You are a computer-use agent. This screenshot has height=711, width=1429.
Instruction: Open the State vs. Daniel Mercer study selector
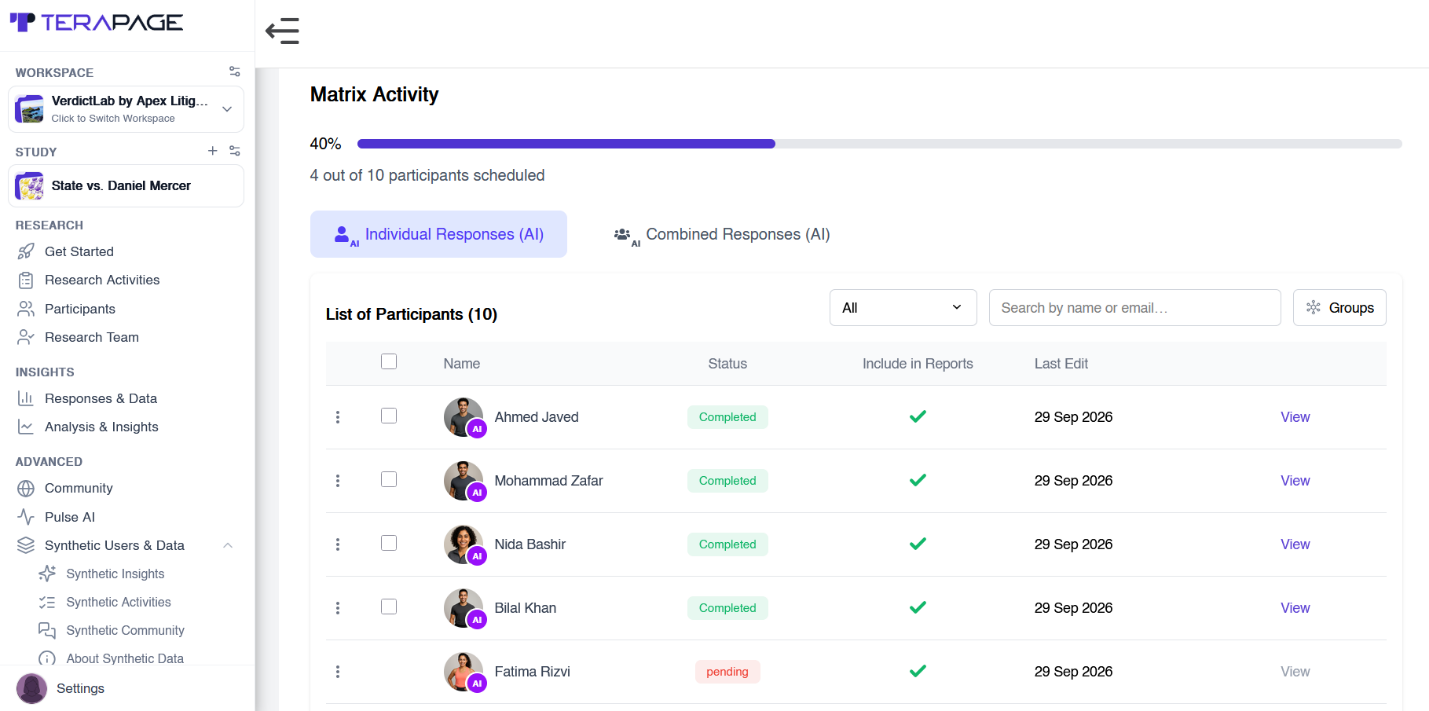coord(127,186)
